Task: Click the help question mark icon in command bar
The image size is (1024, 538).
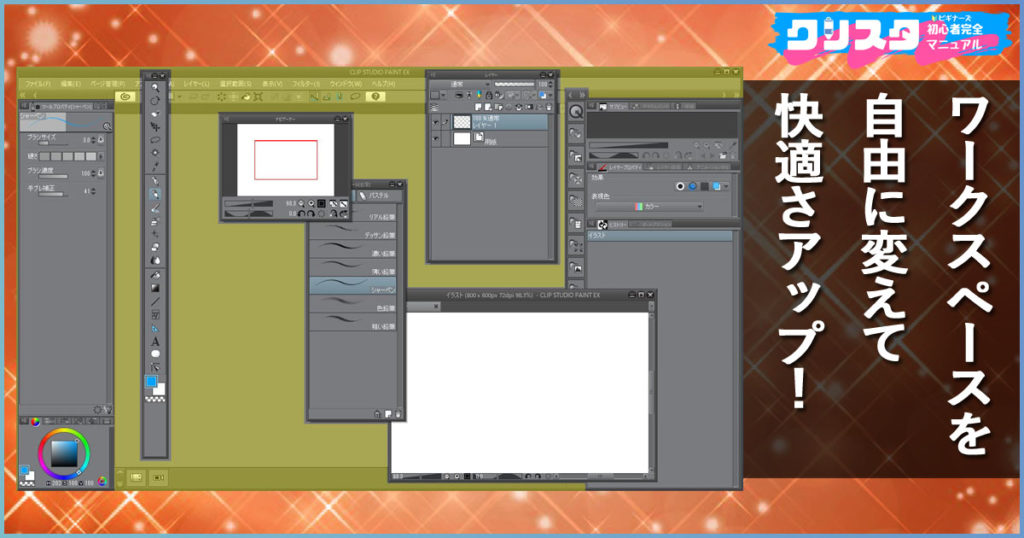Action: coord(375,97)
